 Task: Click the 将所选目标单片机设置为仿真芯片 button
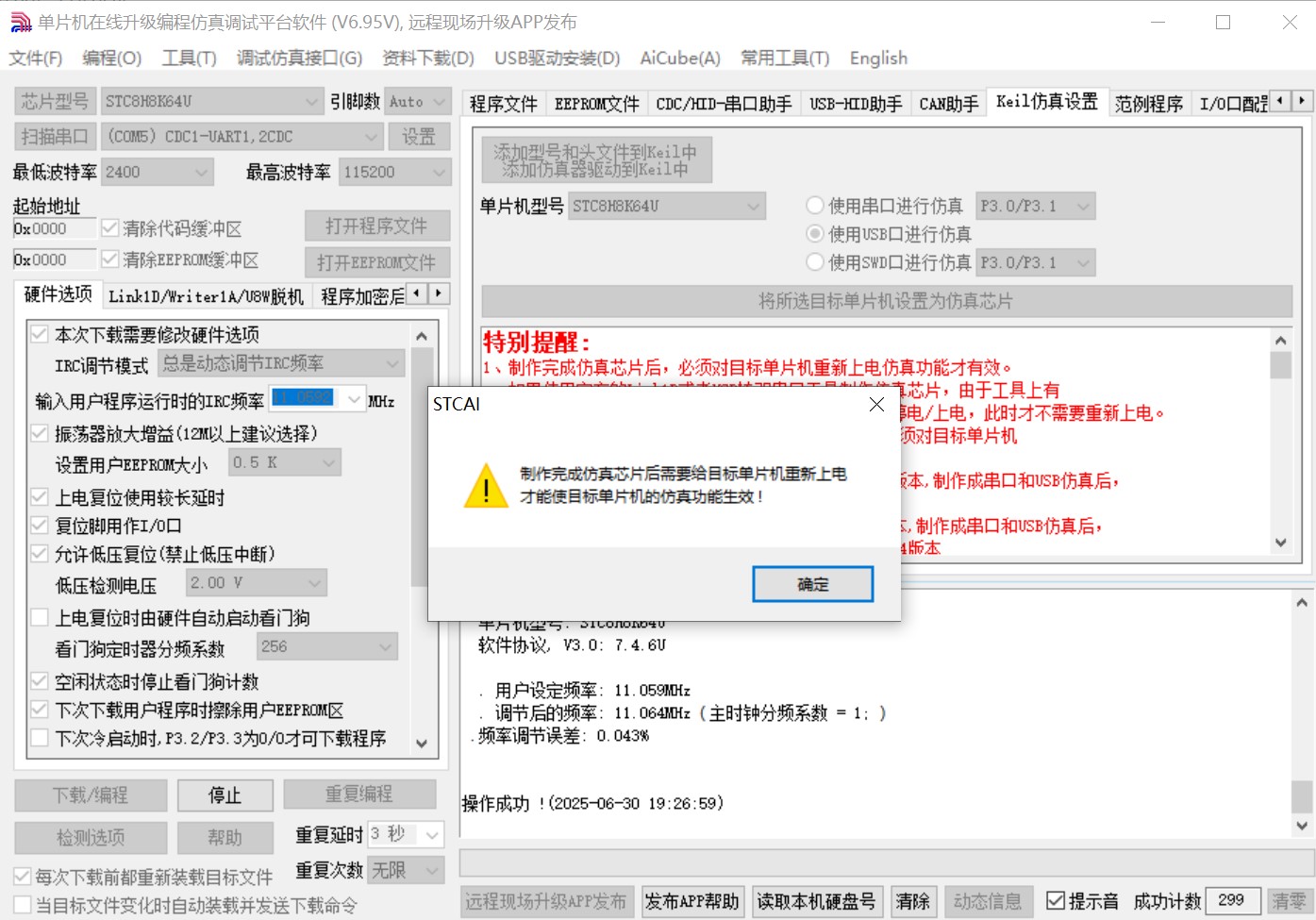click(887, 301)
